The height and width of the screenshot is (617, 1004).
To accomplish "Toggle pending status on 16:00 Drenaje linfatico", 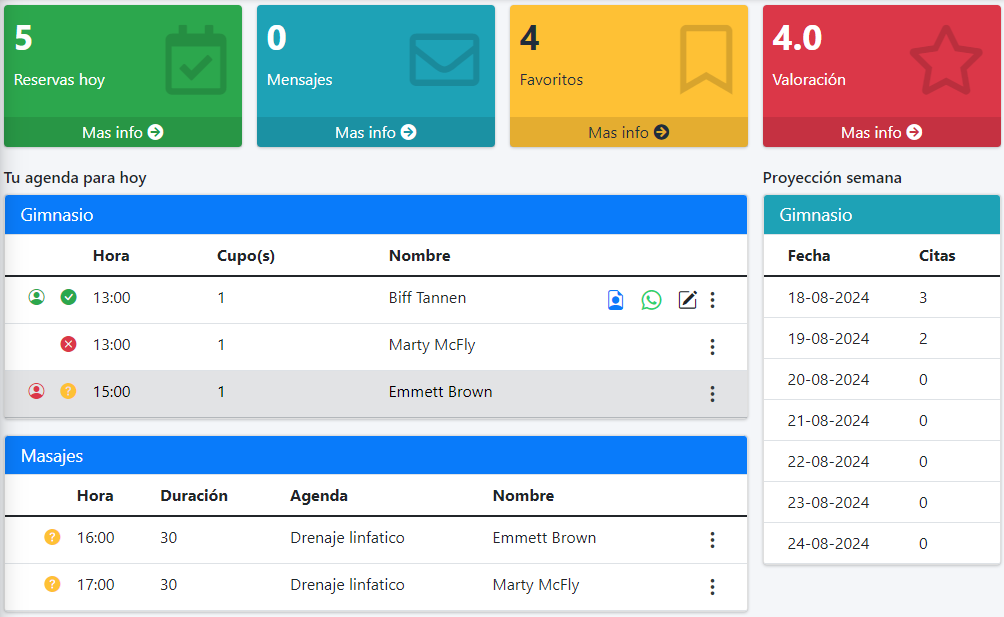I will 53,538.
